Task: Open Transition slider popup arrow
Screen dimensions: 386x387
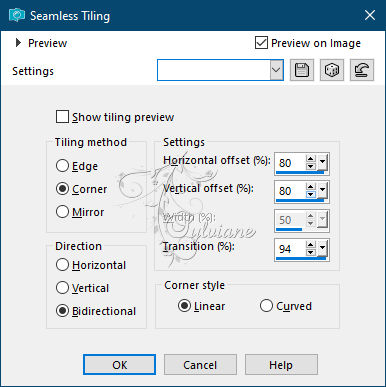Action: coord(322,248)
